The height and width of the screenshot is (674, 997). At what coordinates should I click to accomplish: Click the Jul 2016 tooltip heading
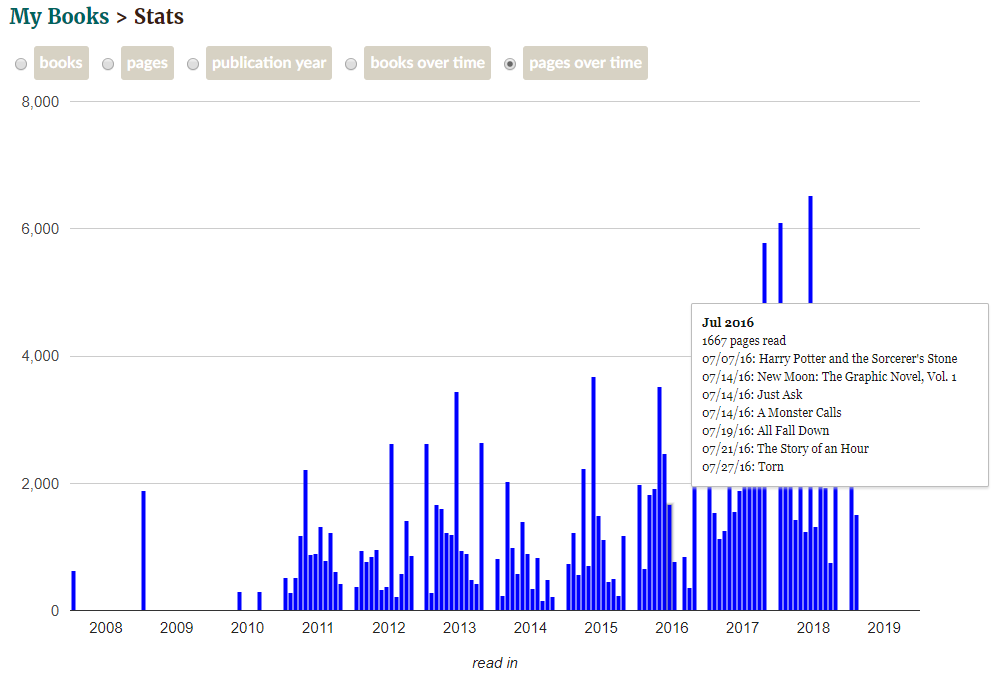click(727, 322)
